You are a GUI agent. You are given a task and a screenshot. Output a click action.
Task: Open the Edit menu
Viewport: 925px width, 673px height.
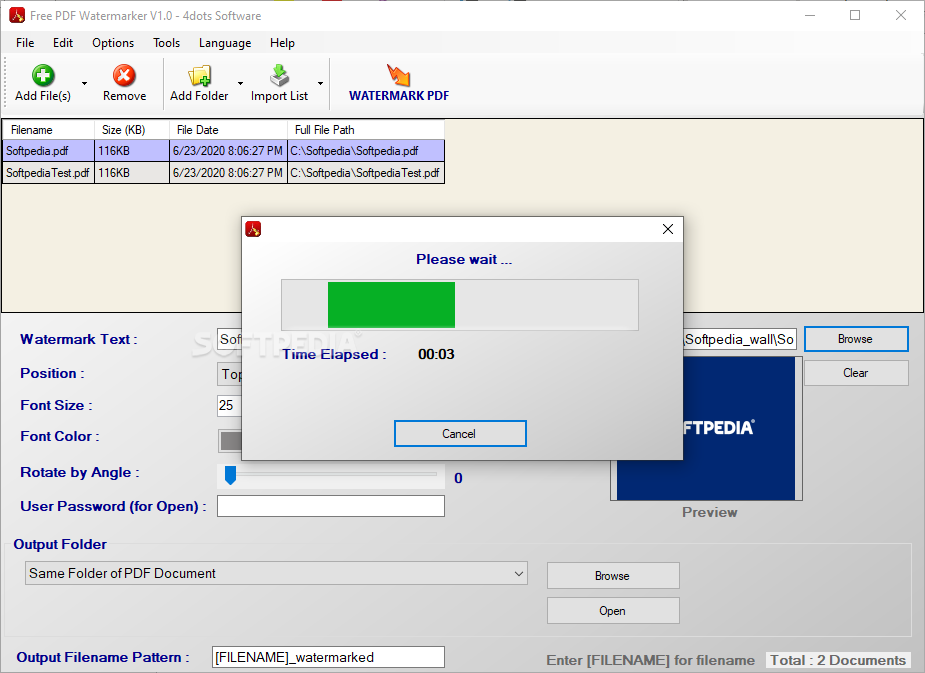[63, 42]
